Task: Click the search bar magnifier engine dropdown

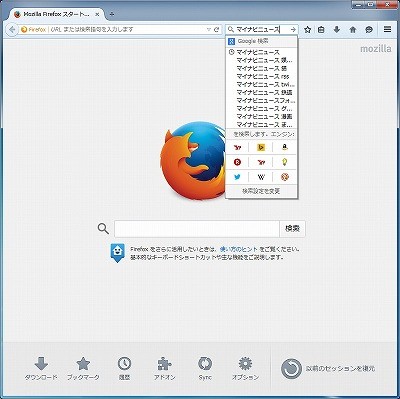Action: click(x=231, y=29)
